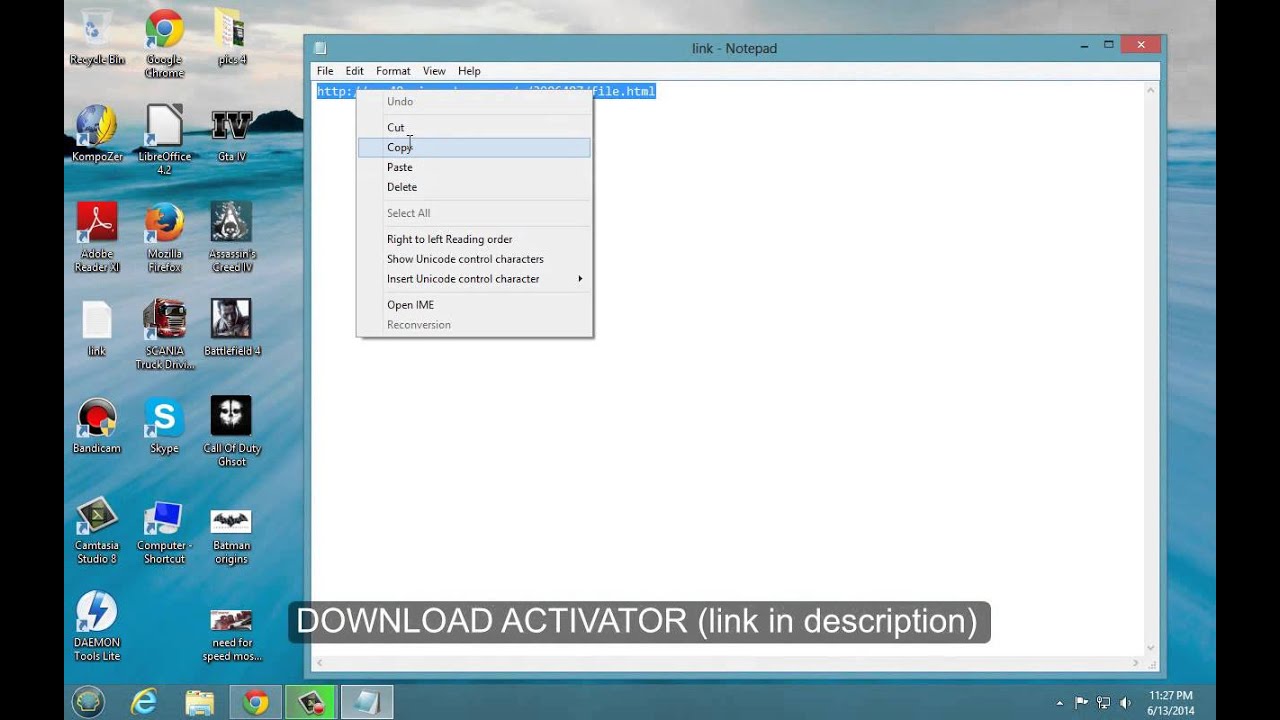The width and height of the screenshot is (1280, 720).
Task: Click the Notepad title bar icon
Action: 320,48
